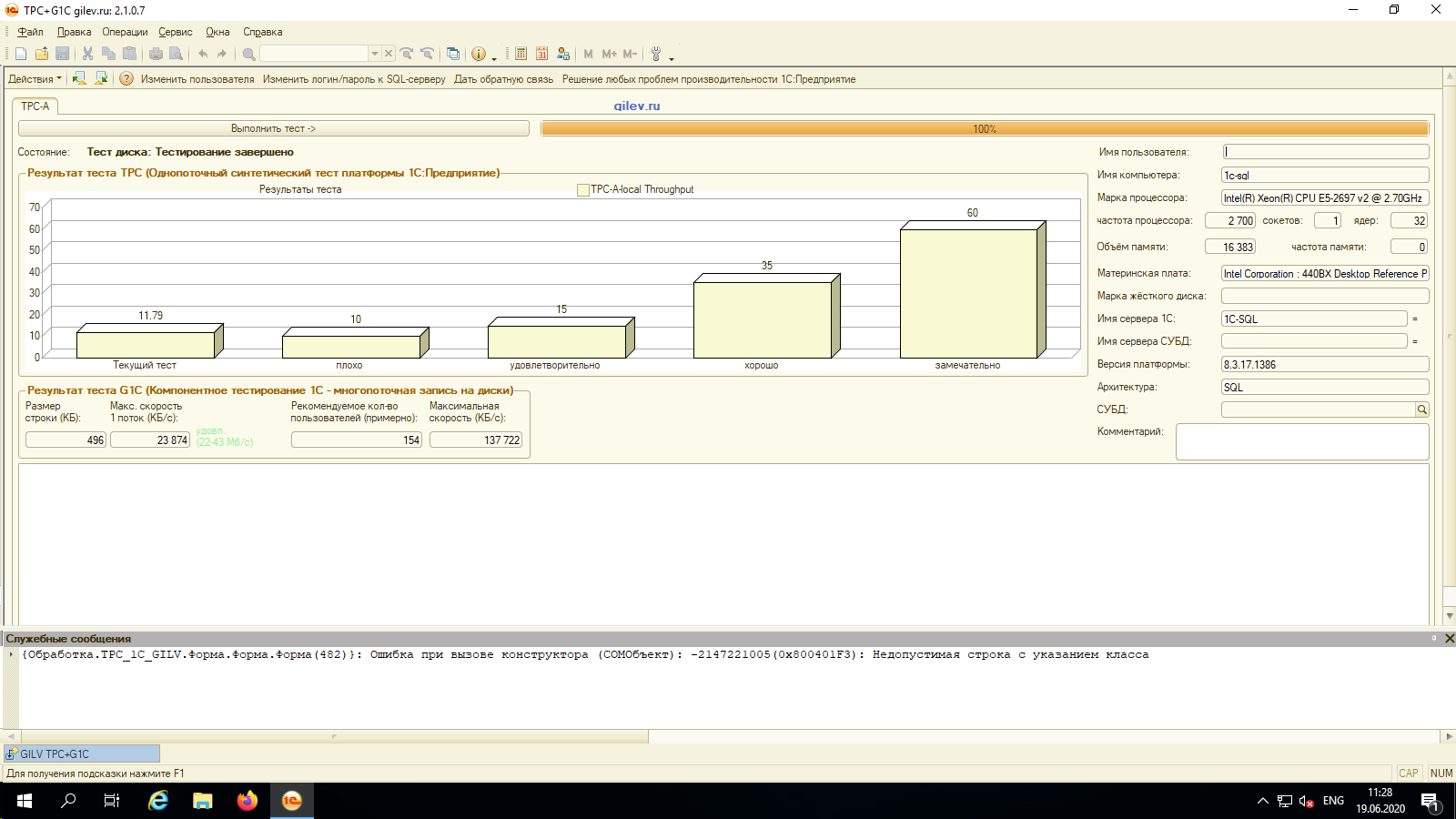This screenshot has height=819, width=1456.
Task: Copy using the toolbar icon
Action: pos(108,54)
